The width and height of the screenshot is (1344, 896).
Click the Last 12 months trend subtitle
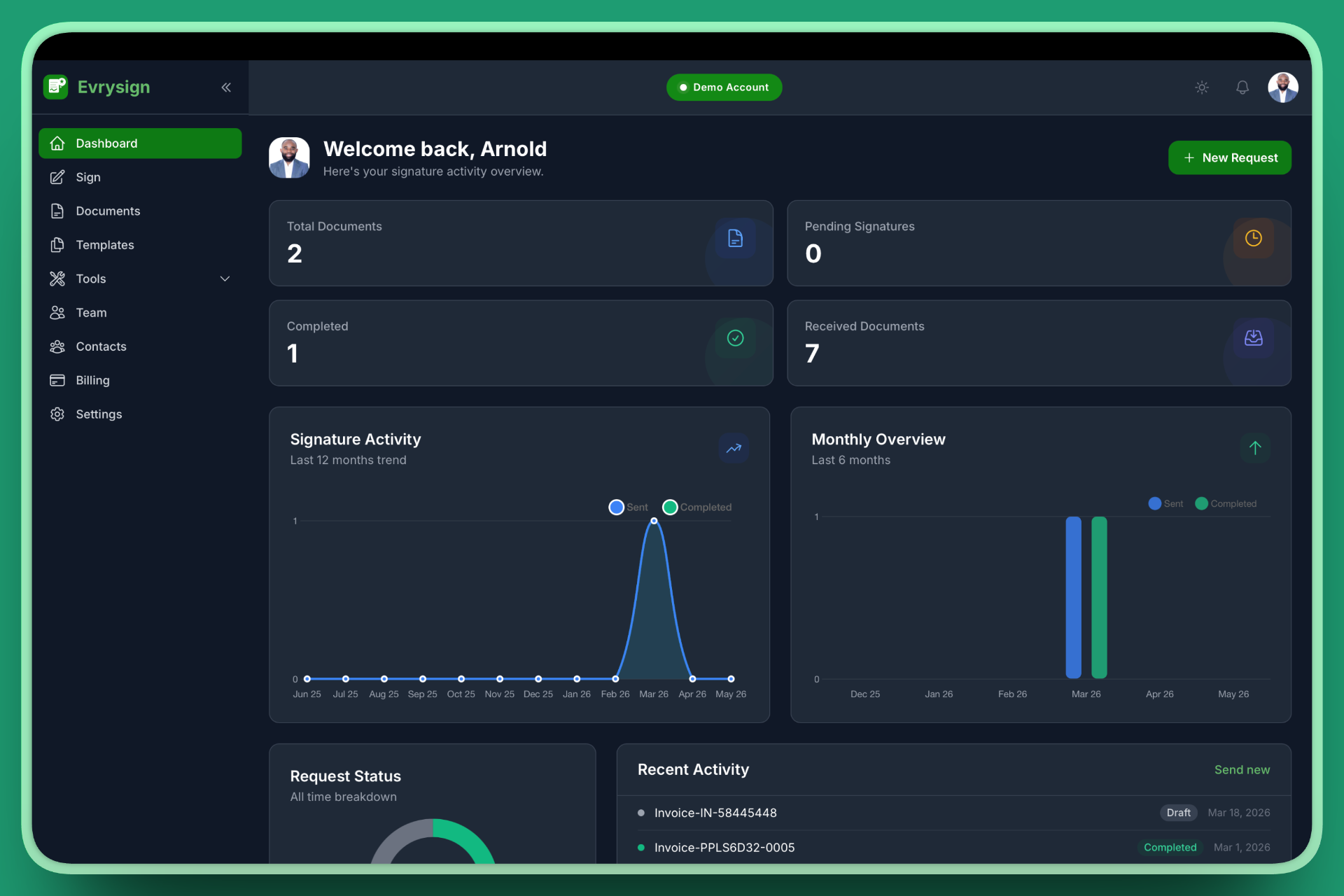click(348, 460)
